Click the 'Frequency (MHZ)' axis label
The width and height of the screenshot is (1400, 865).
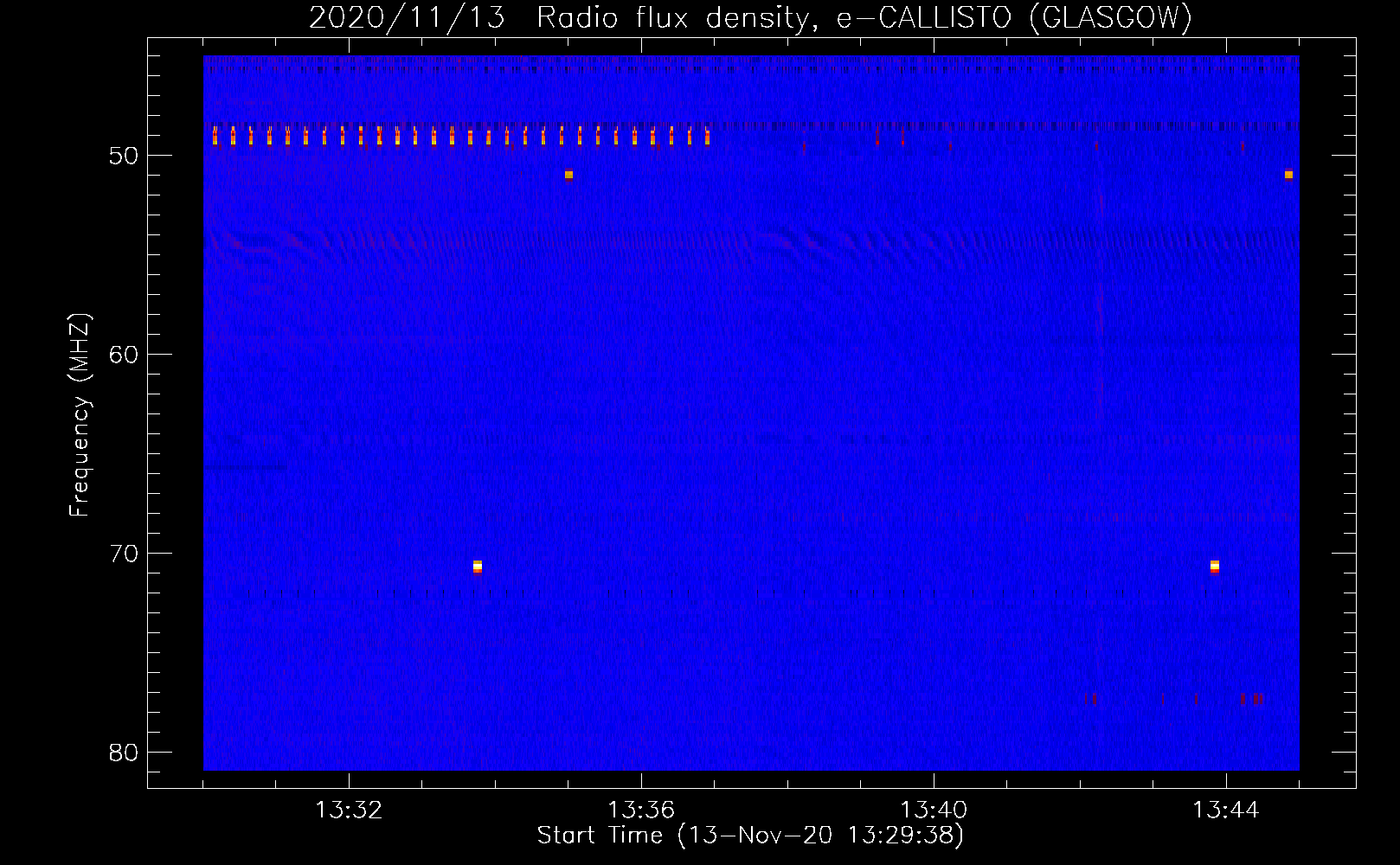[x=80, y=415]
